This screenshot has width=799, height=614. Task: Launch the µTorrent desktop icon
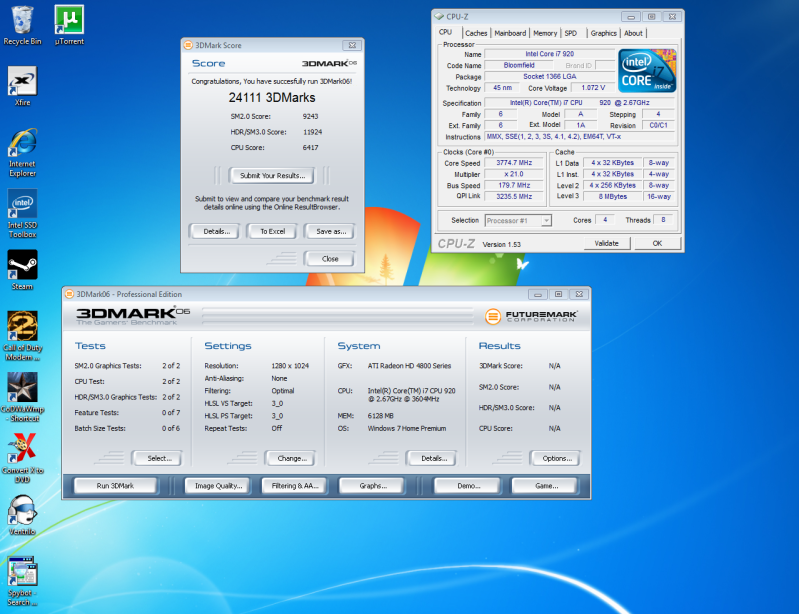coord(69,24)
